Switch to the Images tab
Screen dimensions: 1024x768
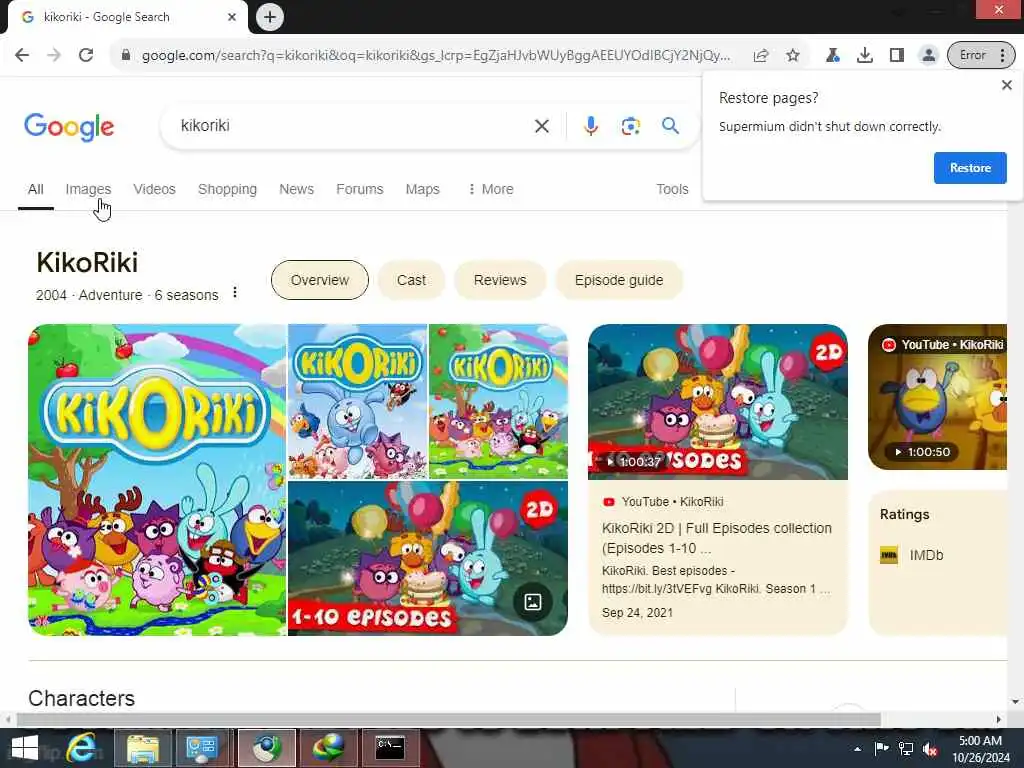[x=88, y=189]
